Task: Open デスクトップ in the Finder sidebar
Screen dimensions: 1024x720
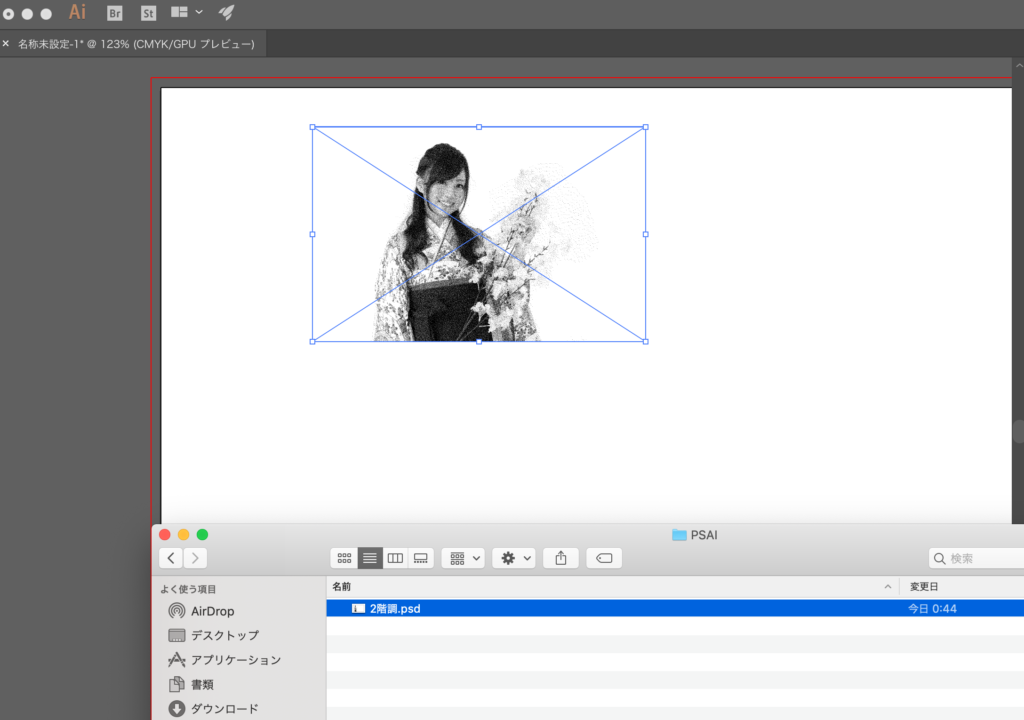Action: point(224,635)
